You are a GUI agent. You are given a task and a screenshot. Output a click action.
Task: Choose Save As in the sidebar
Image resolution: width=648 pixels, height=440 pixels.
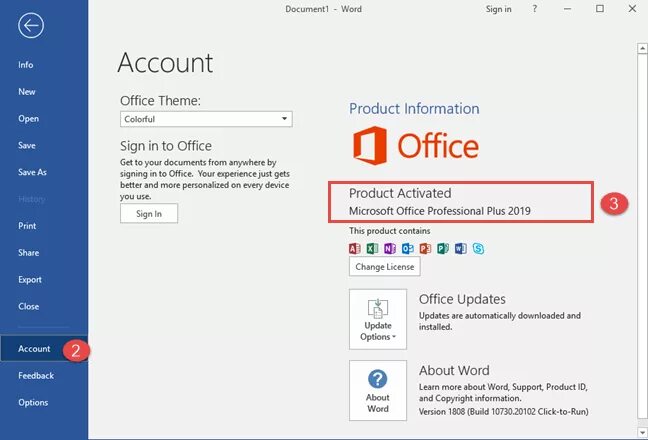coord(32,172)
